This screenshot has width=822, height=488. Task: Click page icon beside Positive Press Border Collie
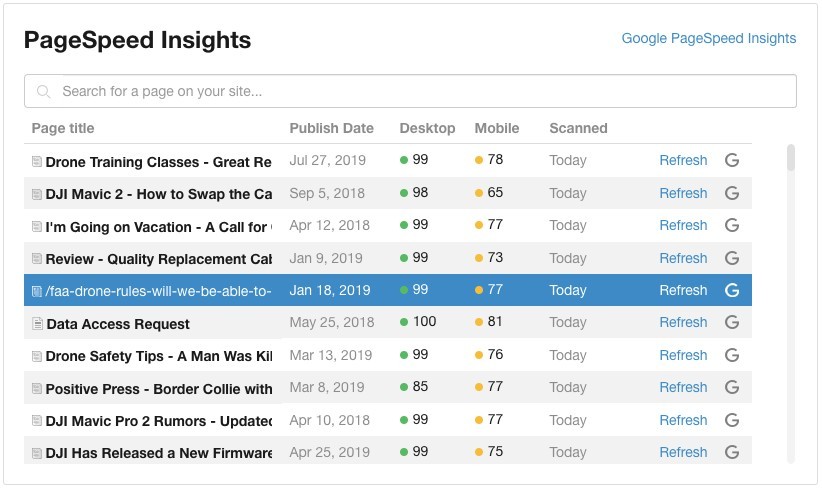pyautogui.click(x=37, y=388)
